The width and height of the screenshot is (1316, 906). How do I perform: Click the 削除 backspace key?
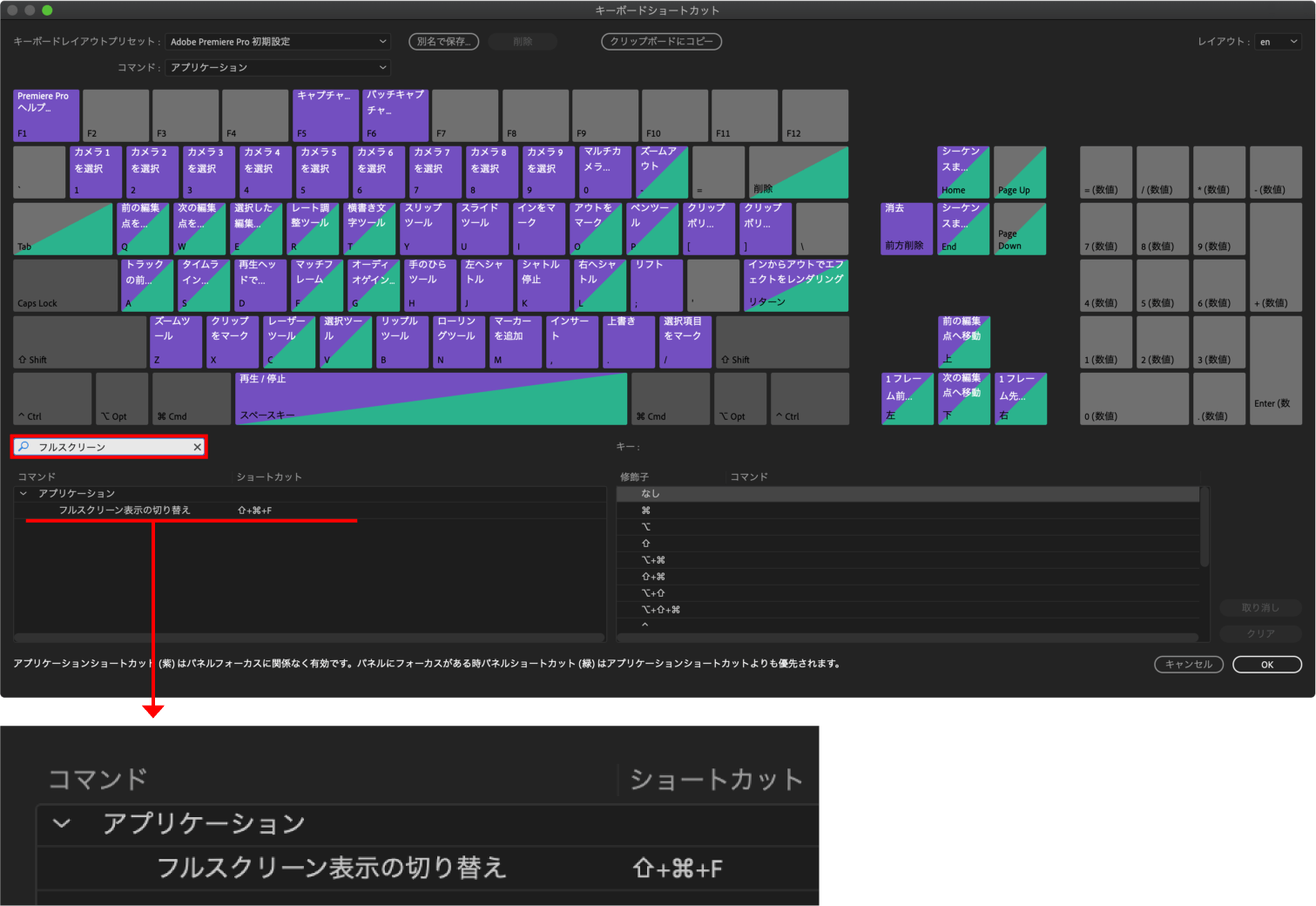coord(799,172)
